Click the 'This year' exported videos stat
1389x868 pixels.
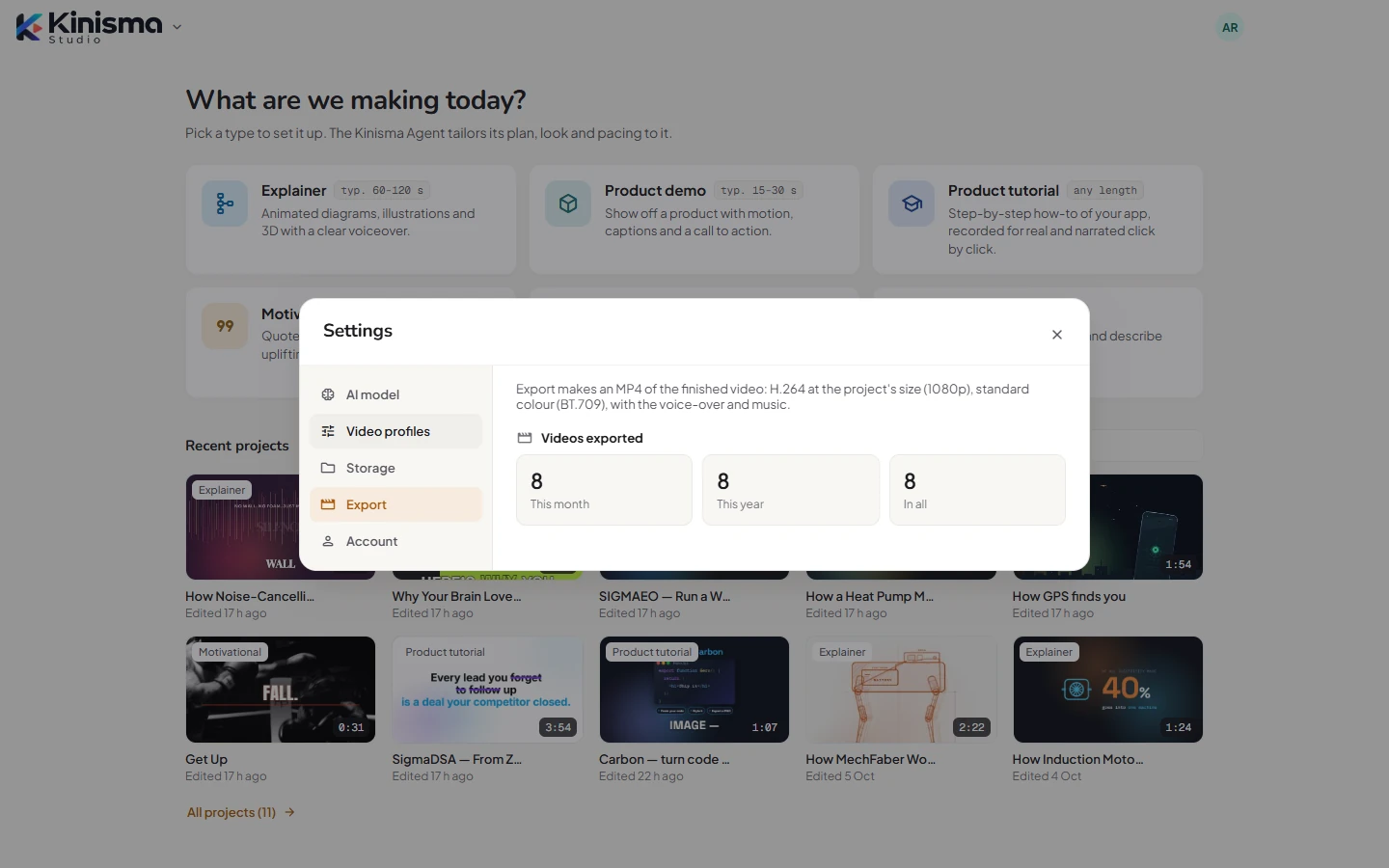791,490
